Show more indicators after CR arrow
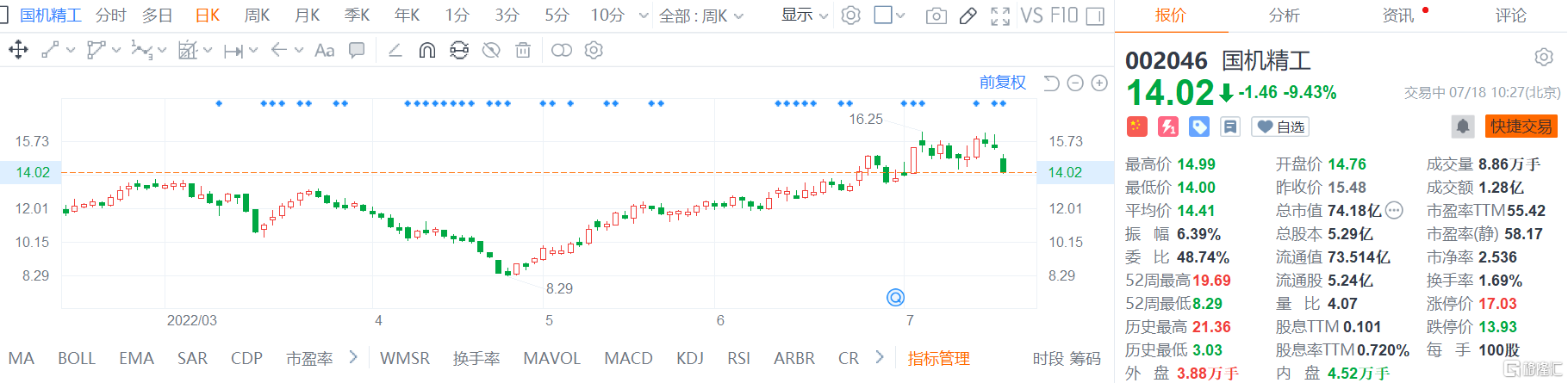Screen dimensions: 1568x383 (879, 357)
